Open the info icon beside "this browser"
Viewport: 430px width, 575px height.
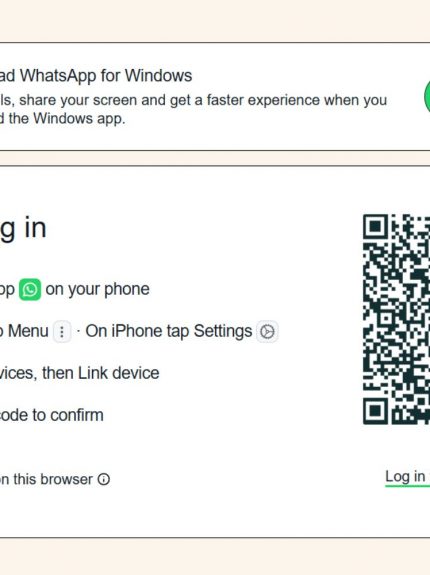(x=104, y=479)
